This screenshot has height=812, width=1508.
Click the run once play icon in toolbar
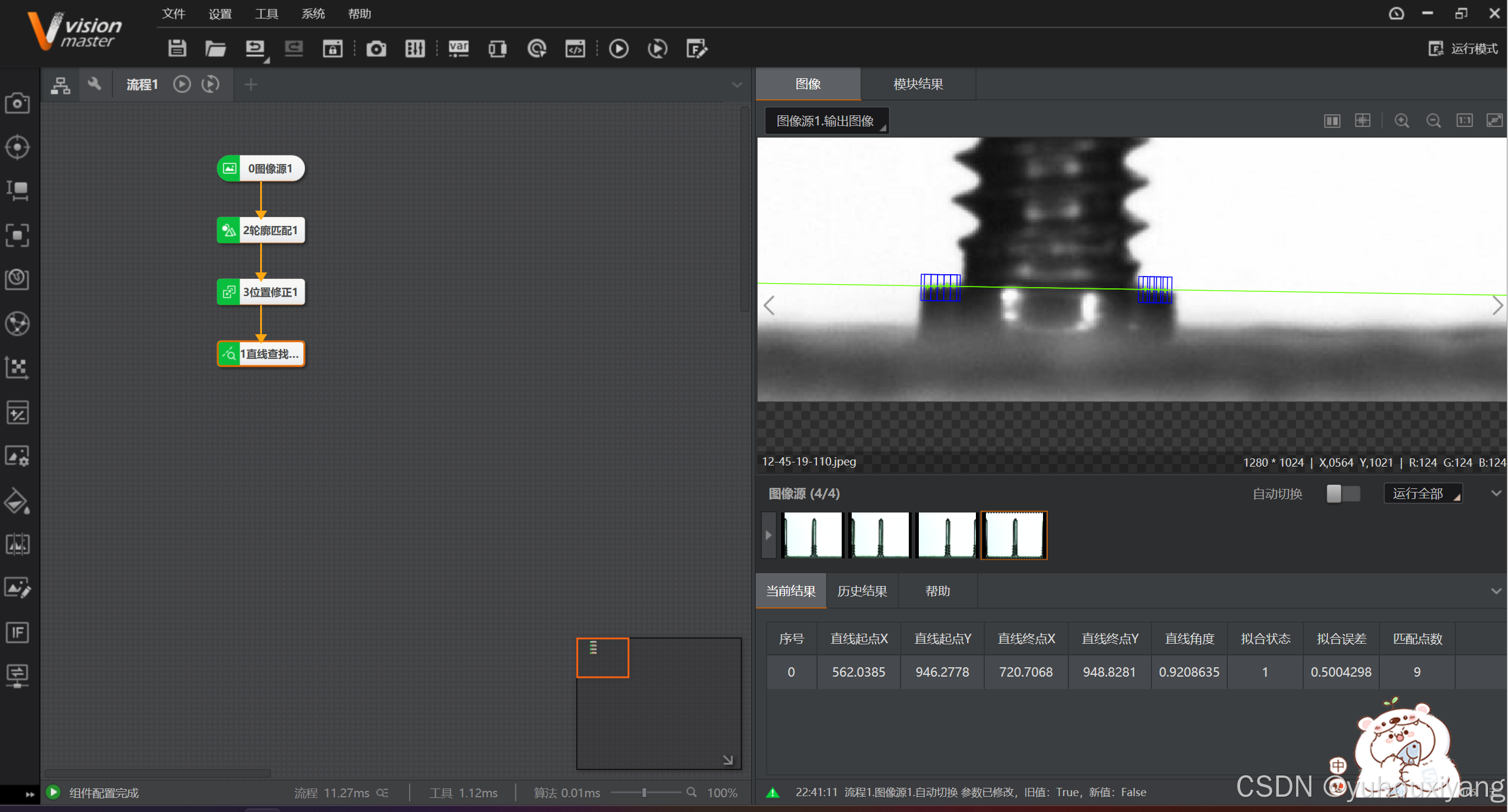[618, 49]
